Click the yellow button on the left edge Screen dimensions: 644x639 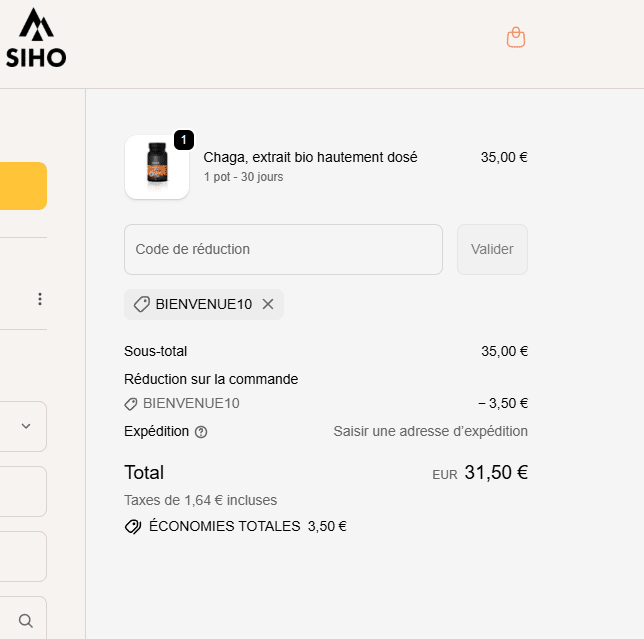pyautogui.click(x=23, y=186)
